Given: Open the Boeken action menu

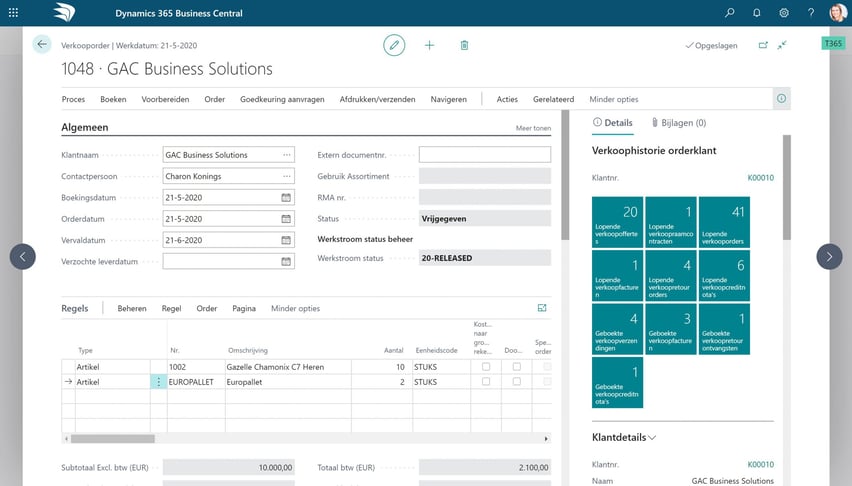Looking at the screenshot, I should coord(113,99).
